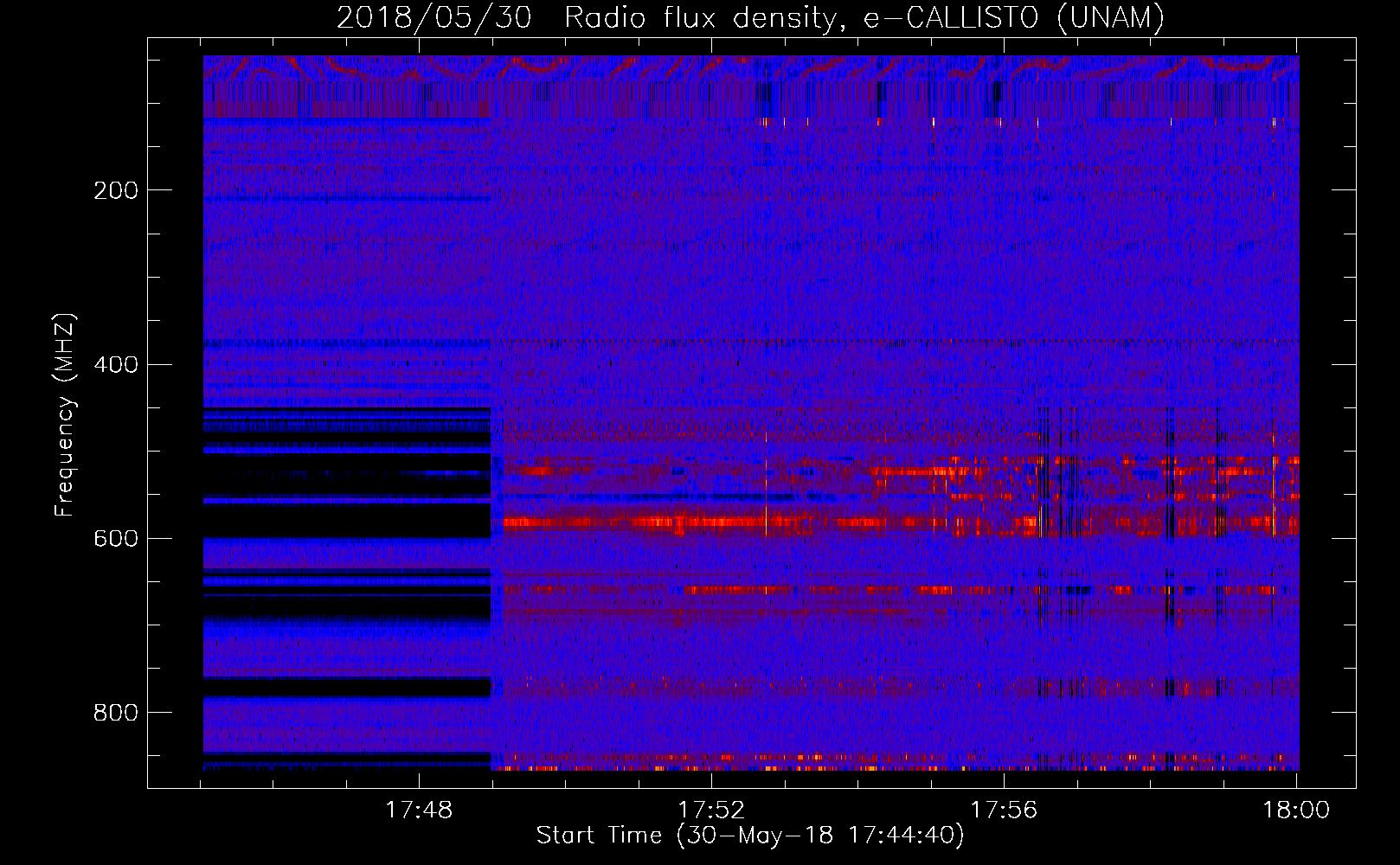Click the '17:48' time tick label
1400x865 pixels.
419,811
